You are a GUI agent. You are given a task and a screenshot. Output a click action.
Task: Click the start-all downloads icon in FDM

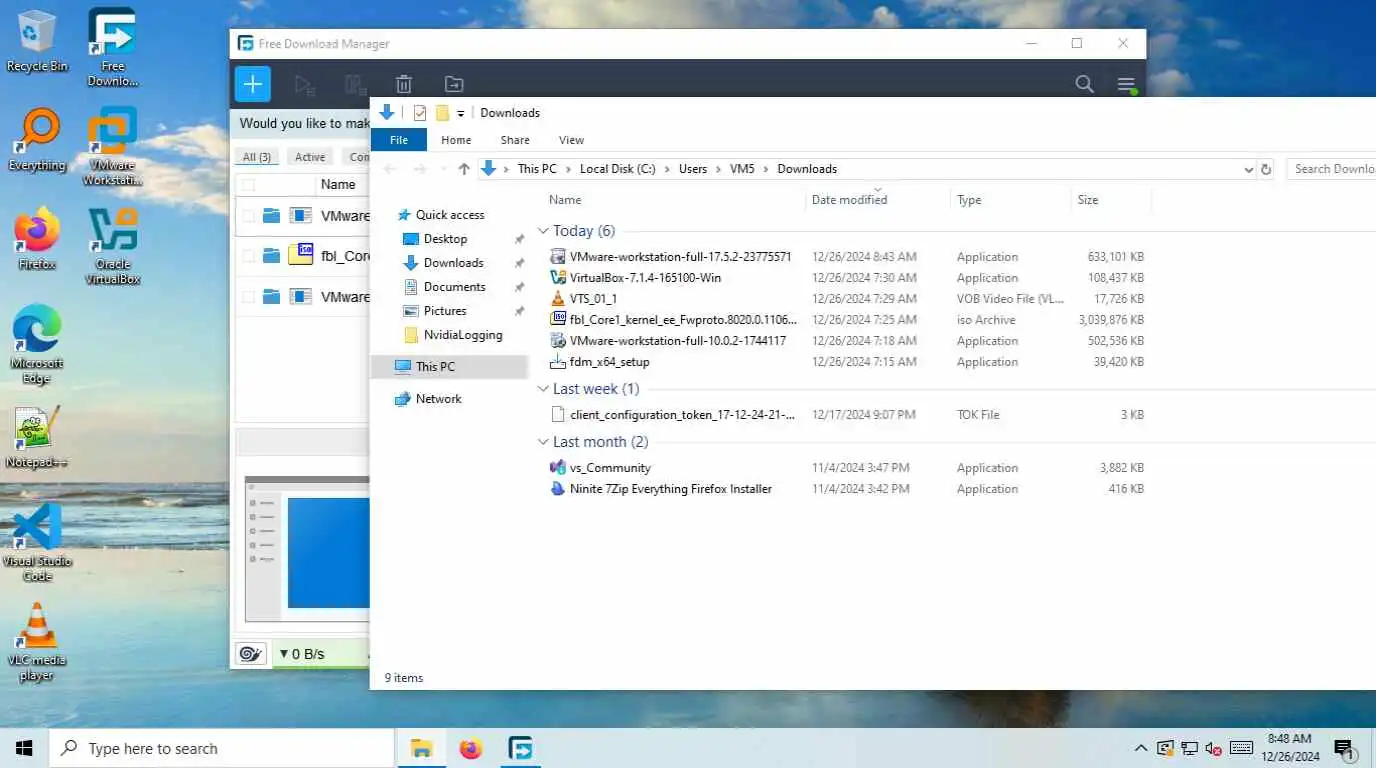point(305,85)
